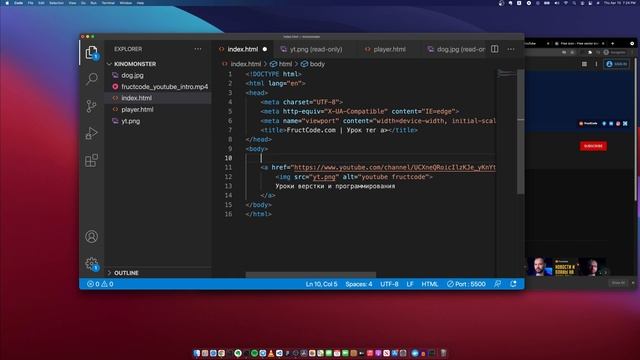Open Trash in the Dock
Screen dimensions: 640x360
coord(443,353)
